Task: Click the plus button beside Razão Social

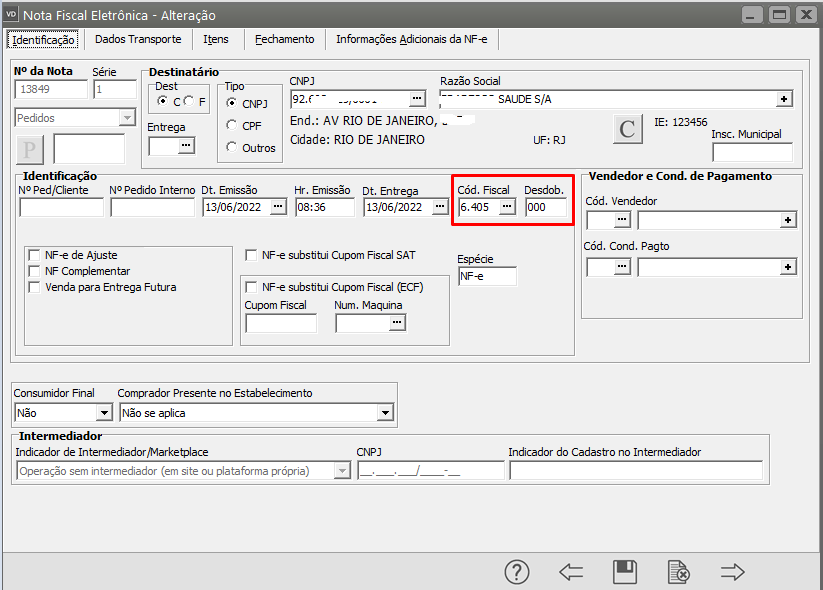Action: click(784, 98)
